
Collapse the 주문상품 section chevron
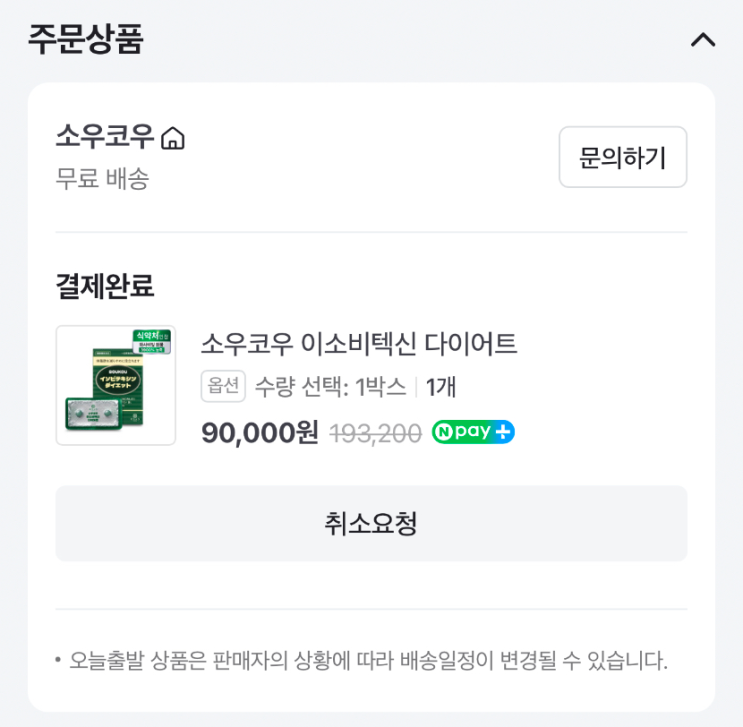(x=703, y=40)
